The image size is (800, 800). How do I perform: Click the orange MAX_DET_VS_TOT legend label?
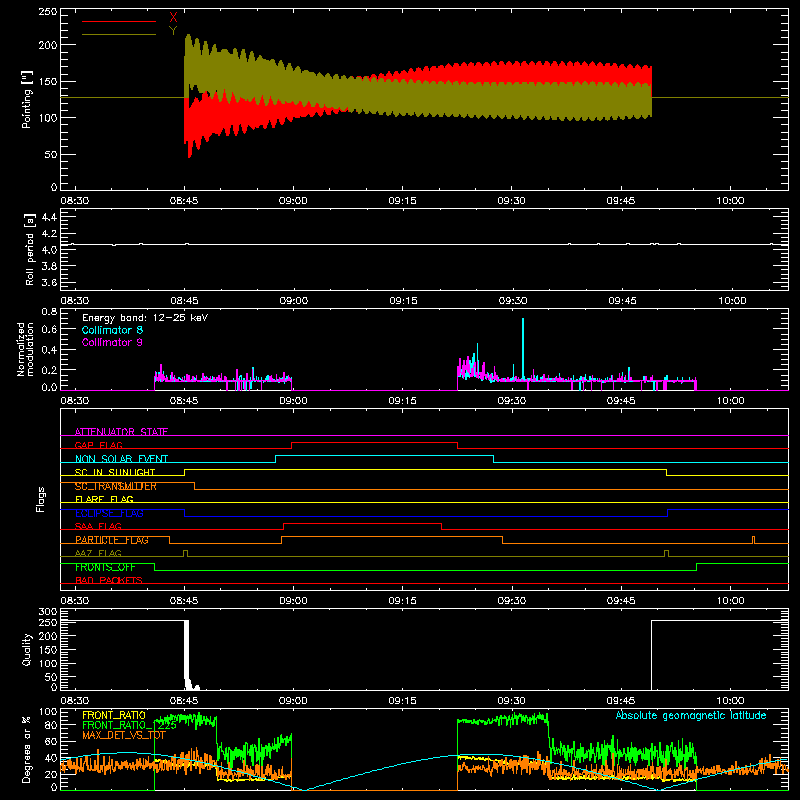point(124,735)
